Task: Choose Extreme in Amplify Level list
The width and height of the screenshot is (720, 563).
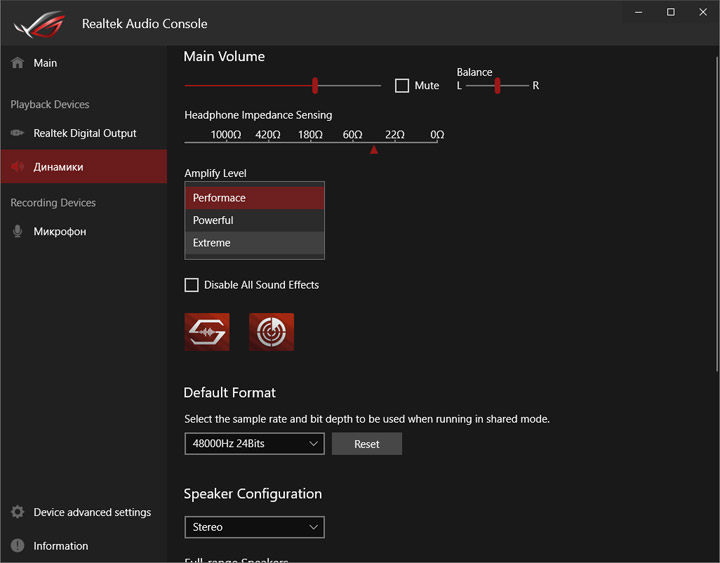Action: pos(254,243)
